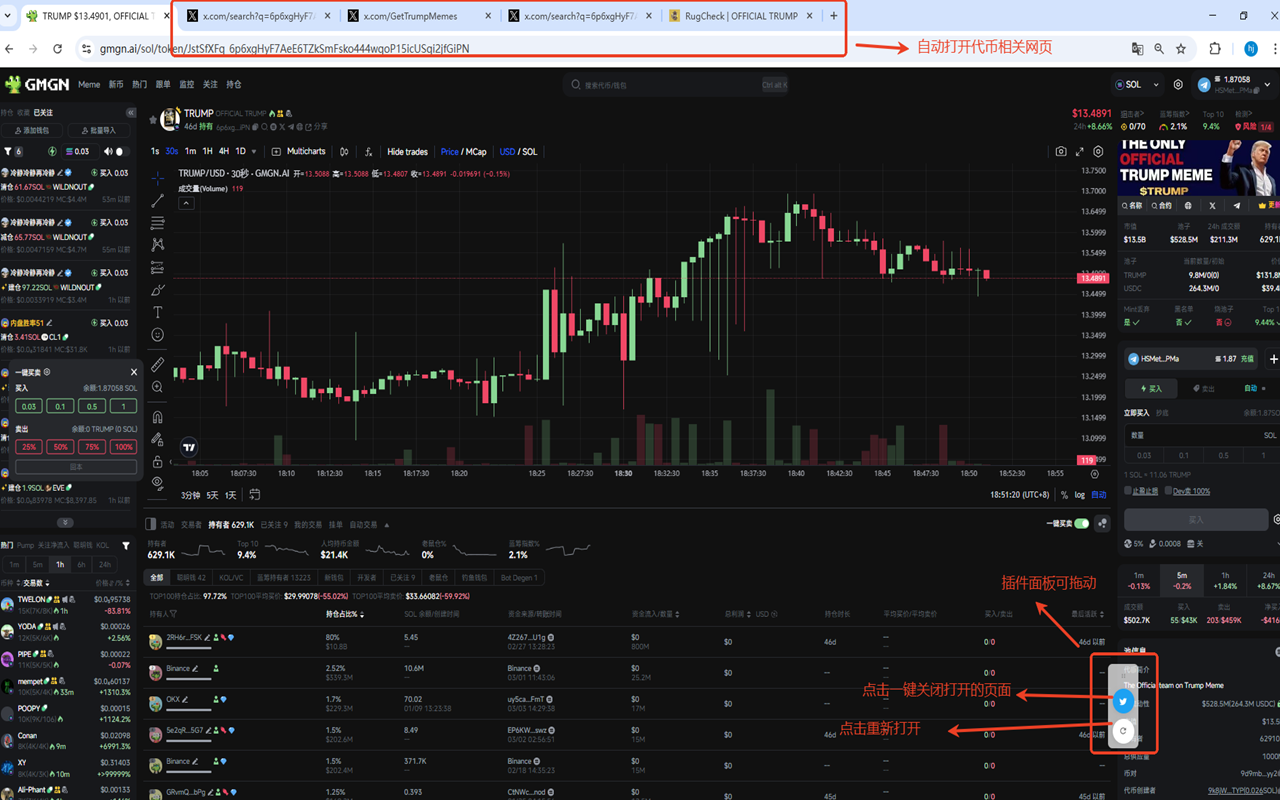Switch chart display to MCap
The width and height of the screenshot is (1280, 800).
click(475, 152)
